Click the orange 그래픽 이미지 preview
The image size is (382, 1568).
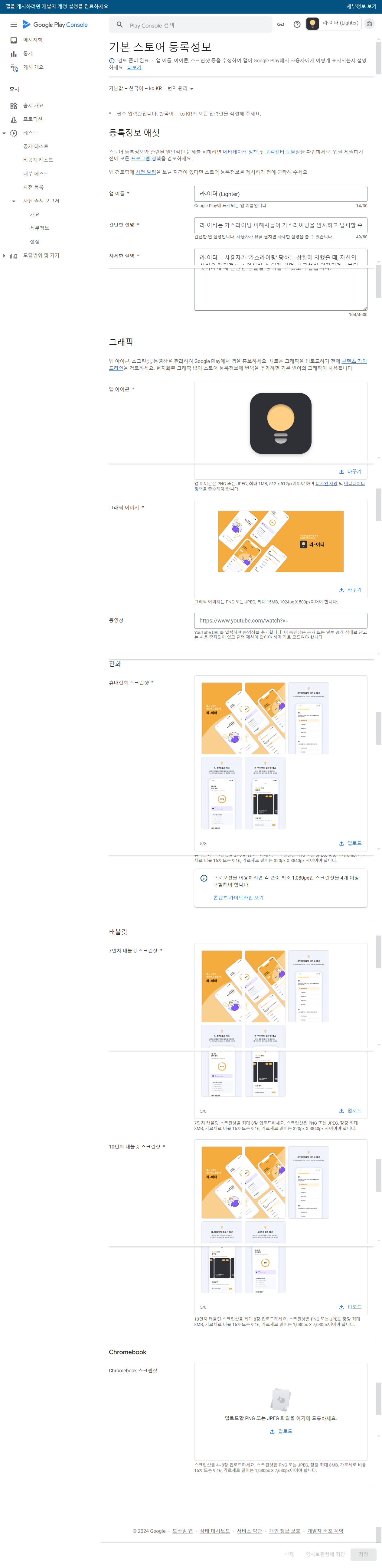(281, 541)
